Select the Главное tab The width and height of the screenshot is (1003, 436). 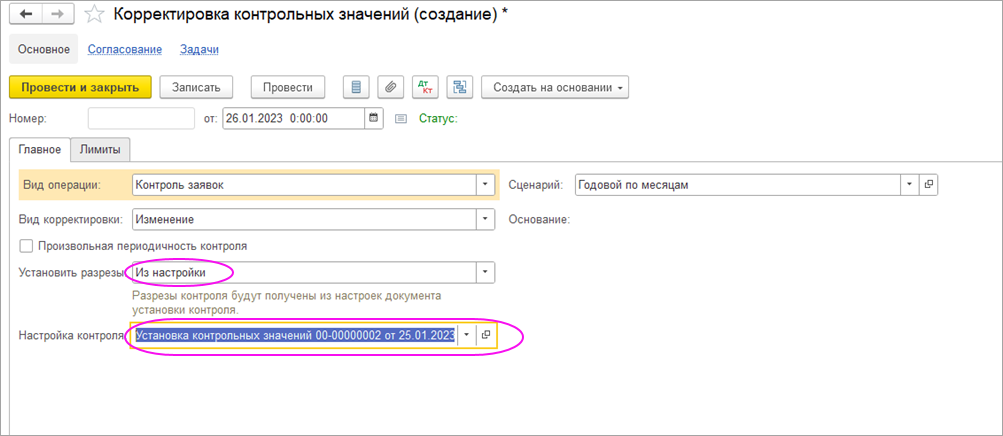[39, 150]
